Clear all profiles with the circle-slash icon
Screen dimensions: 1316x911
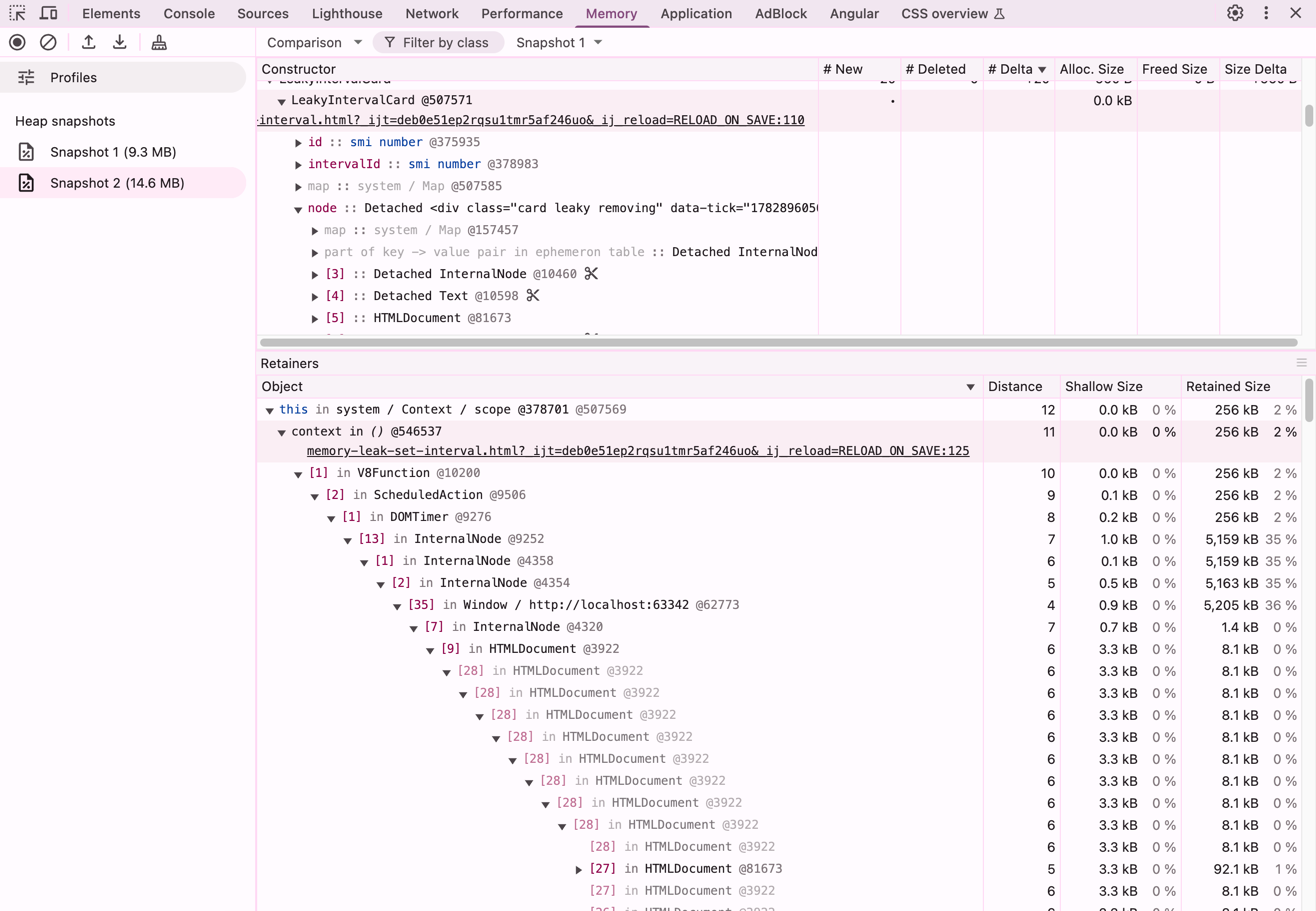(x=48, y=42)
